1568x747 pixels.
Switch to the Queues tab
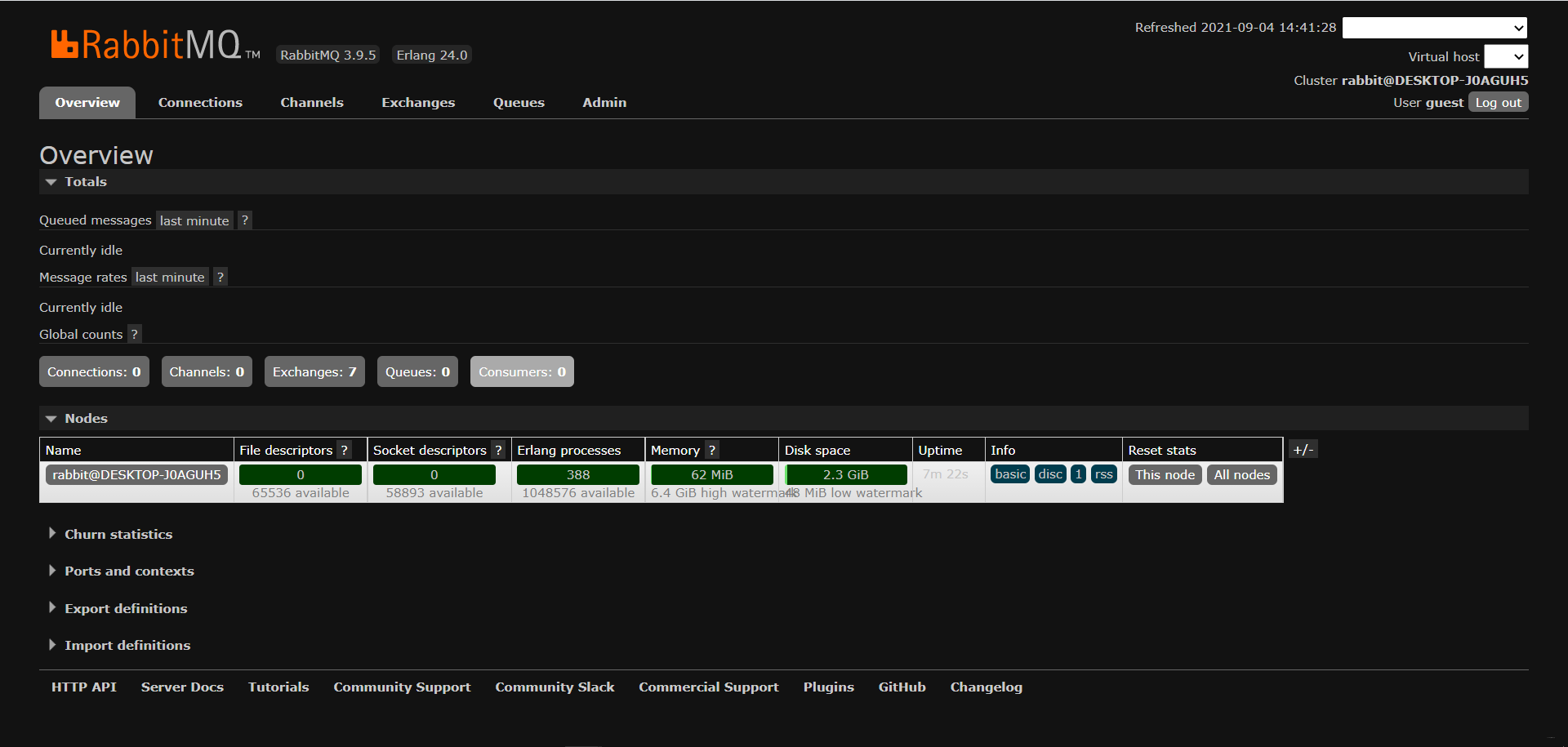519,103
